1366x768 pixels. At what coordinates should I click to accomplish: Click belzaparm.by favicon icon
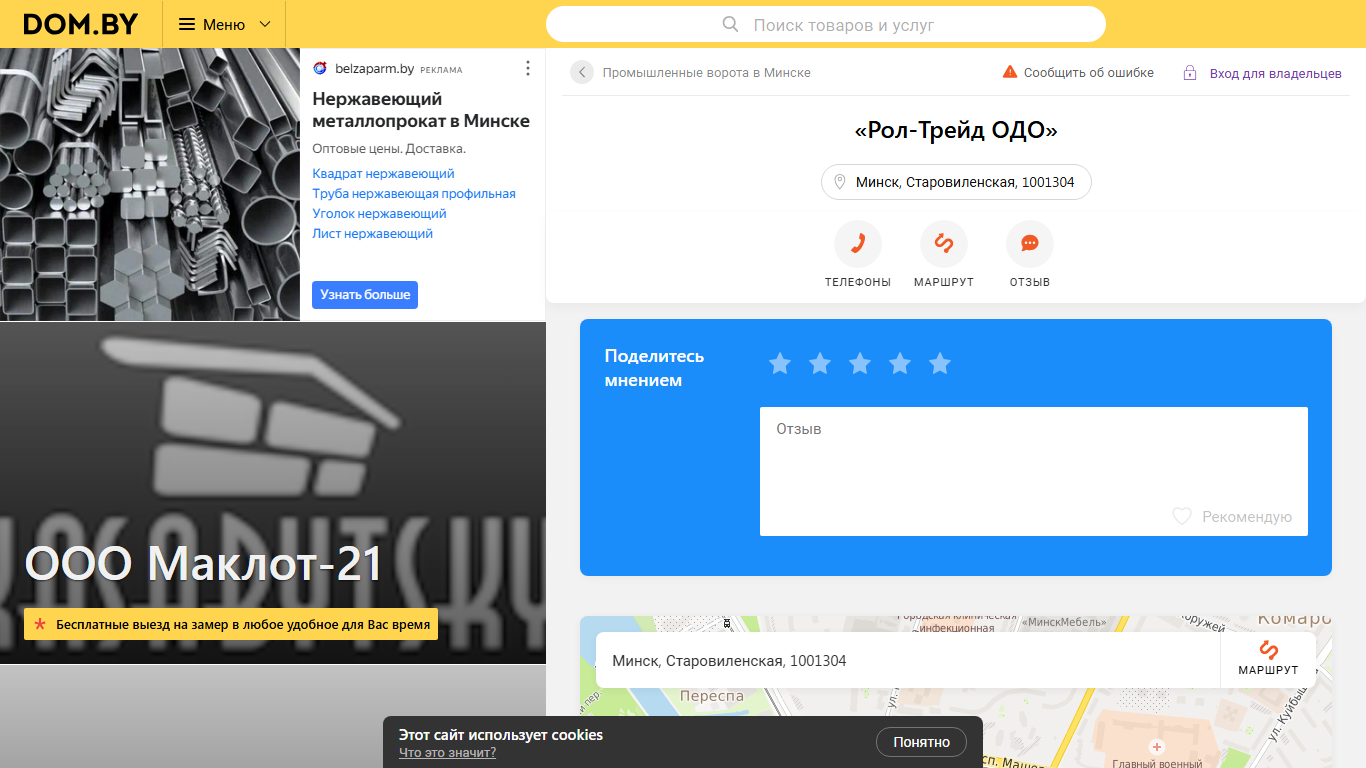tap(320, 69)
